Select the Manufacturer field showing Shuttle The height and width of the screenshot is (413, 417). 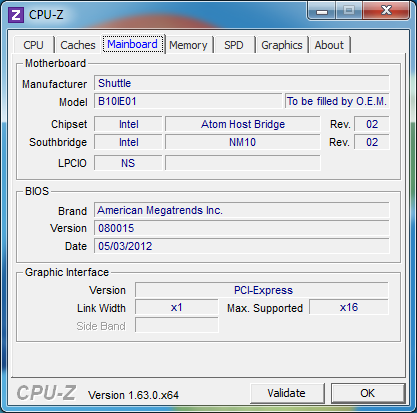click(x=241, y=83)
